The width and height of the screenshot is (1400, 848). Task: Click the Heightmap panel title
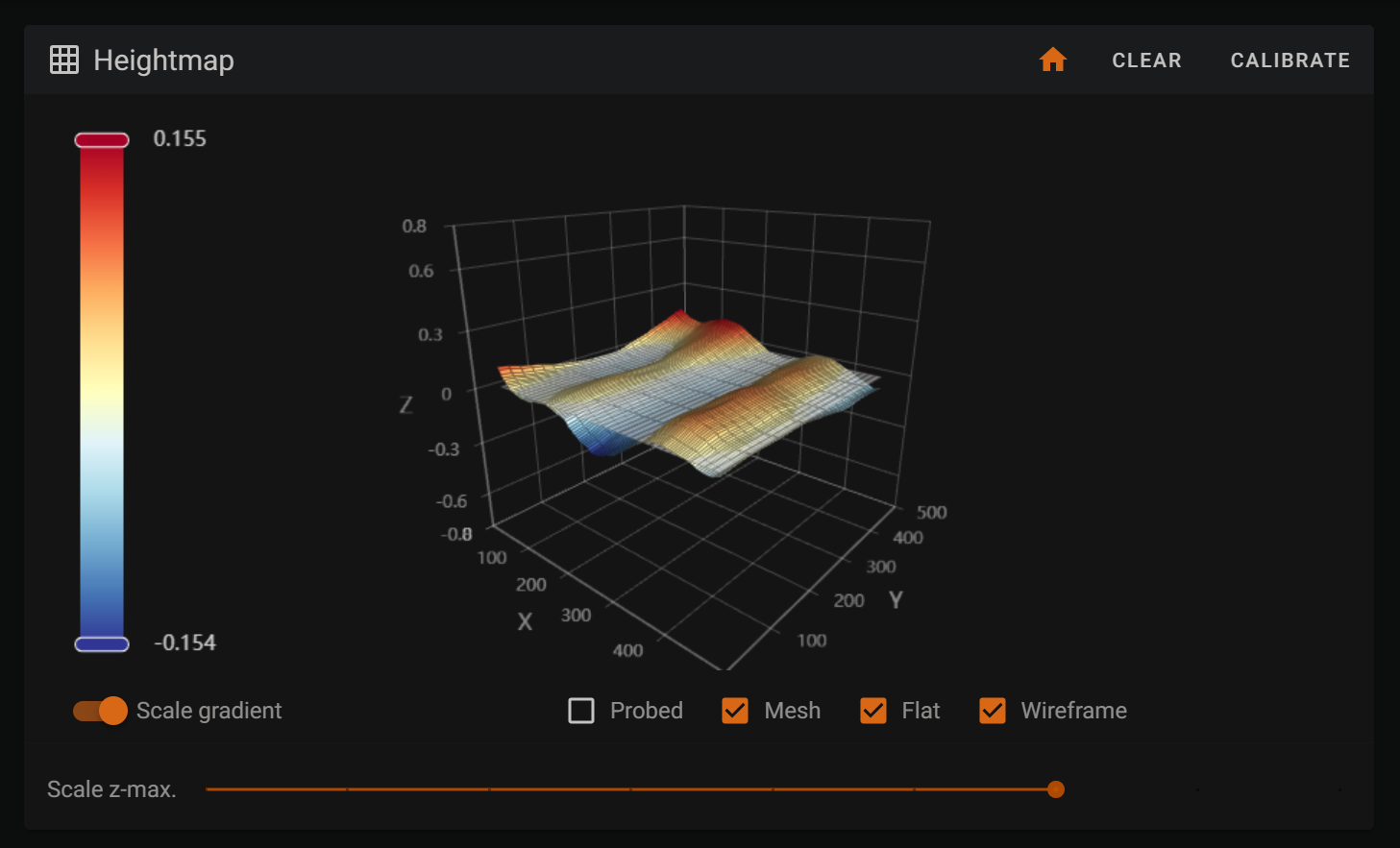163,61
